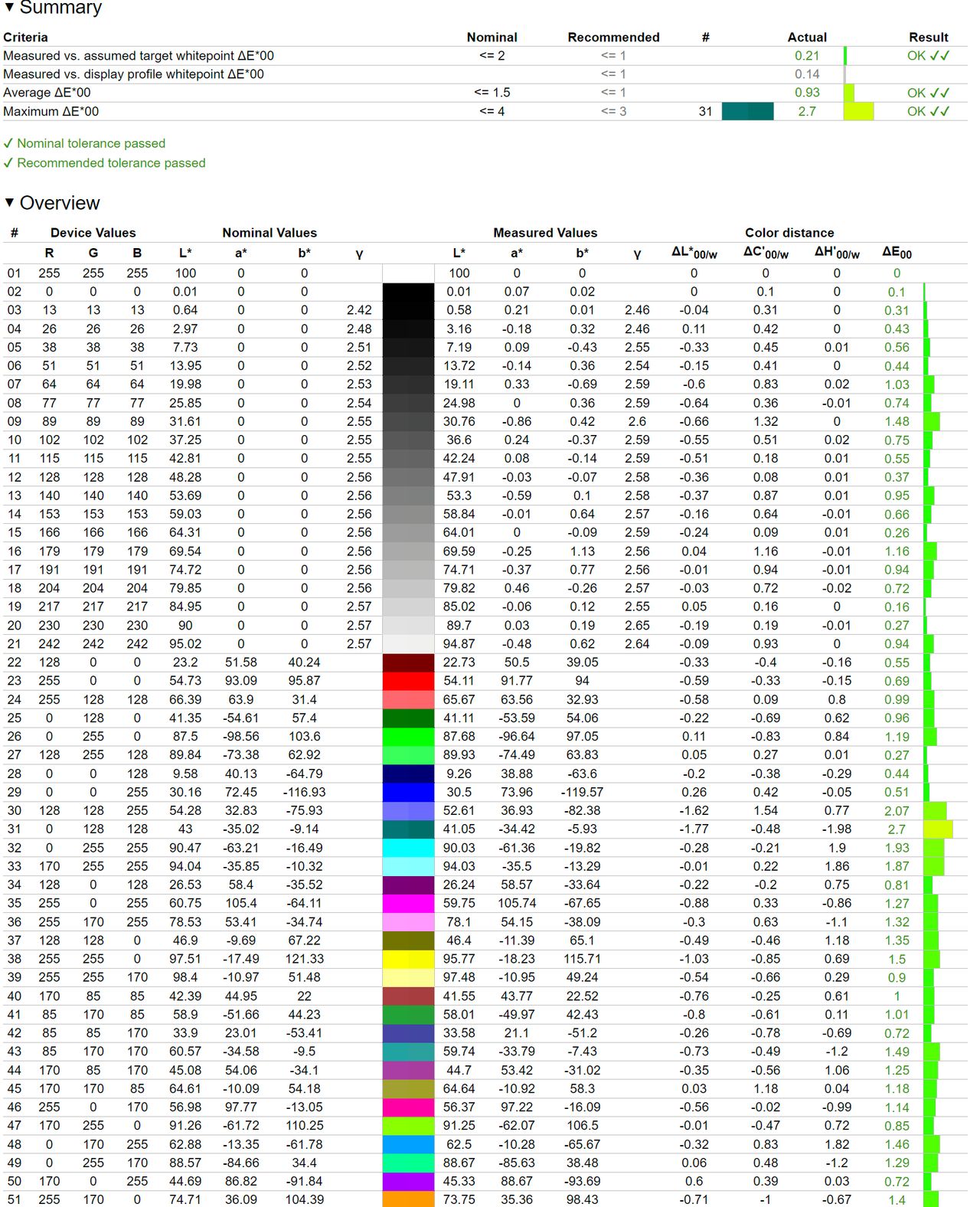Image resolution: width=980 pixels, height=1207 pixels.
Task: Click the magenta swatch in row 35
Action: tap(408, 903)
